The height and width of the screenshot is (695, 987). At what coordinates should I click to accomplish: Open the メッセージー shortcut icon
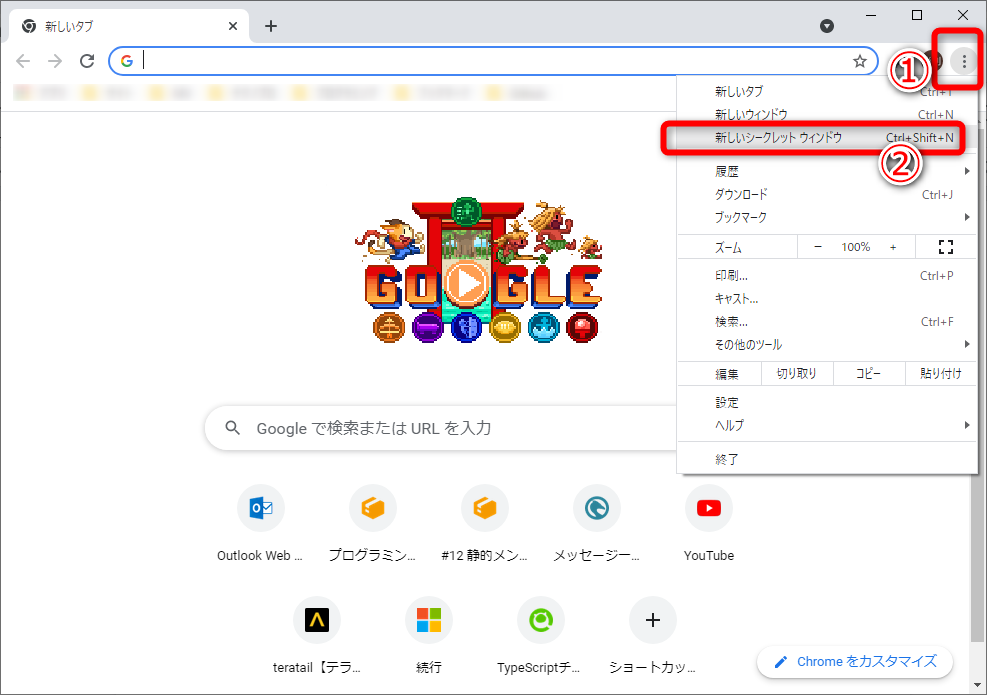tap(597, 507)
